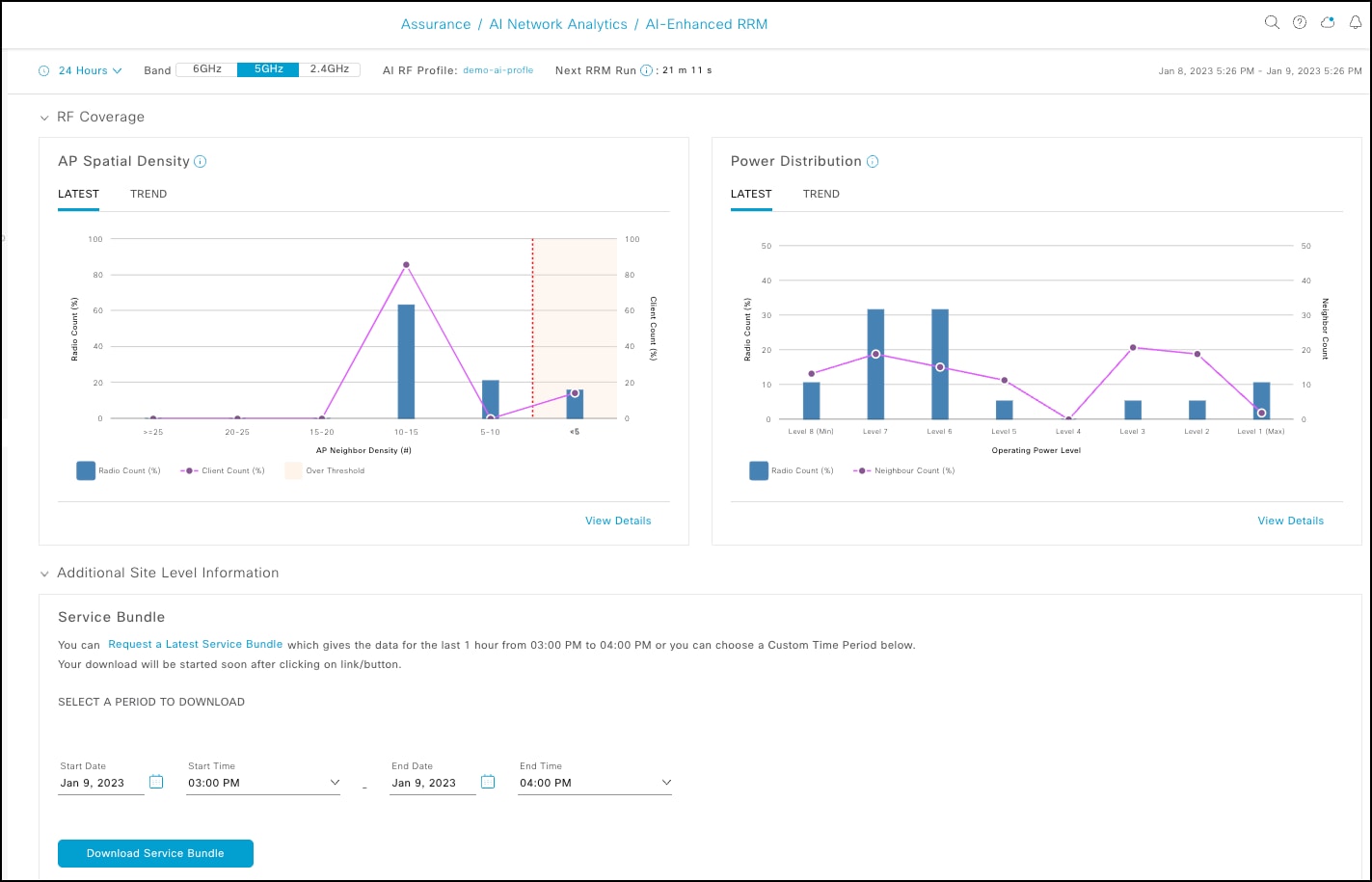Click the clock icon beside 24 Hours
1372x882 pixels.
pyautogui.click(x=43, y=70)
